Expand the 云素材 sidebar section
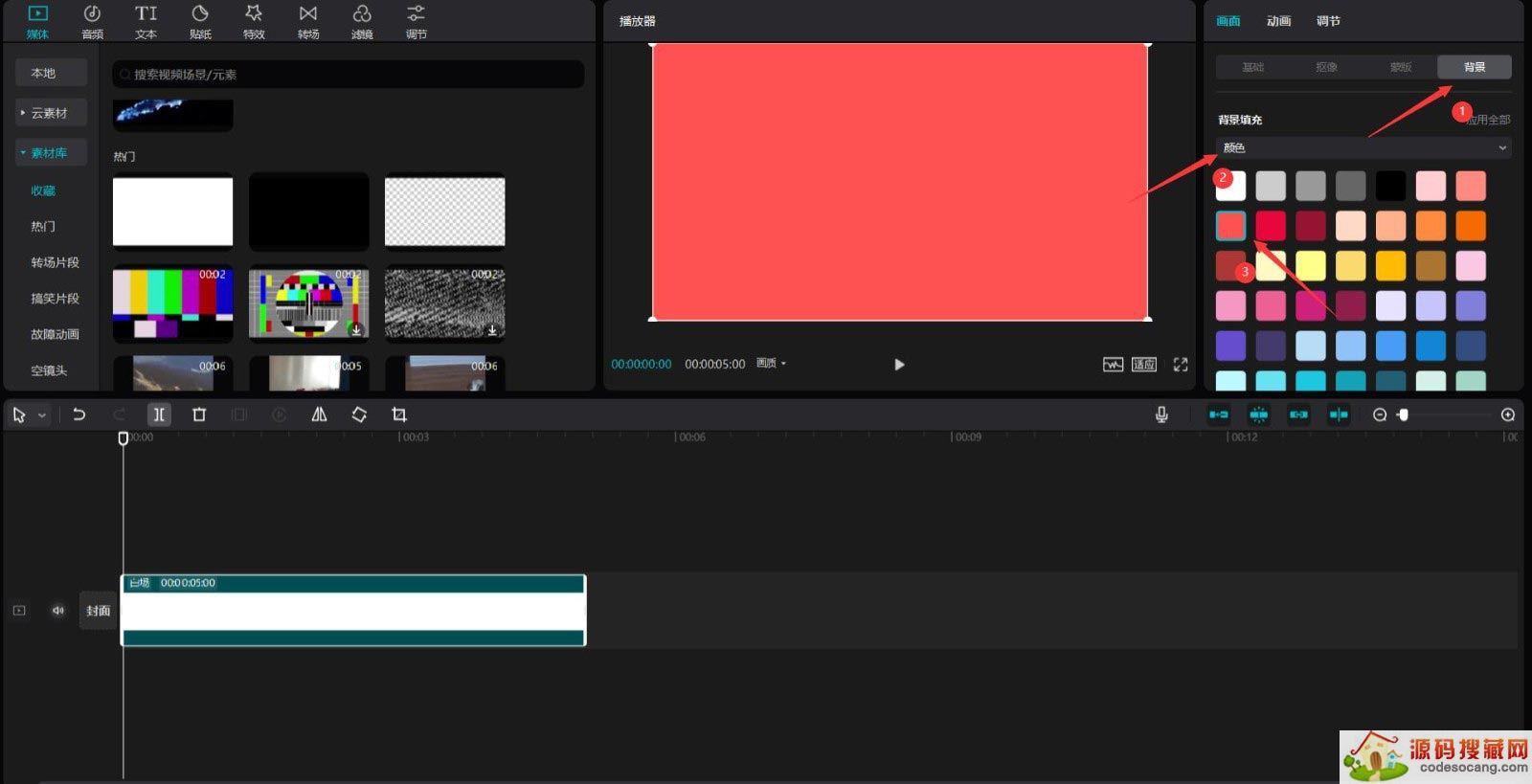This screenshot has width=1532, height=784. pos(50,113)
